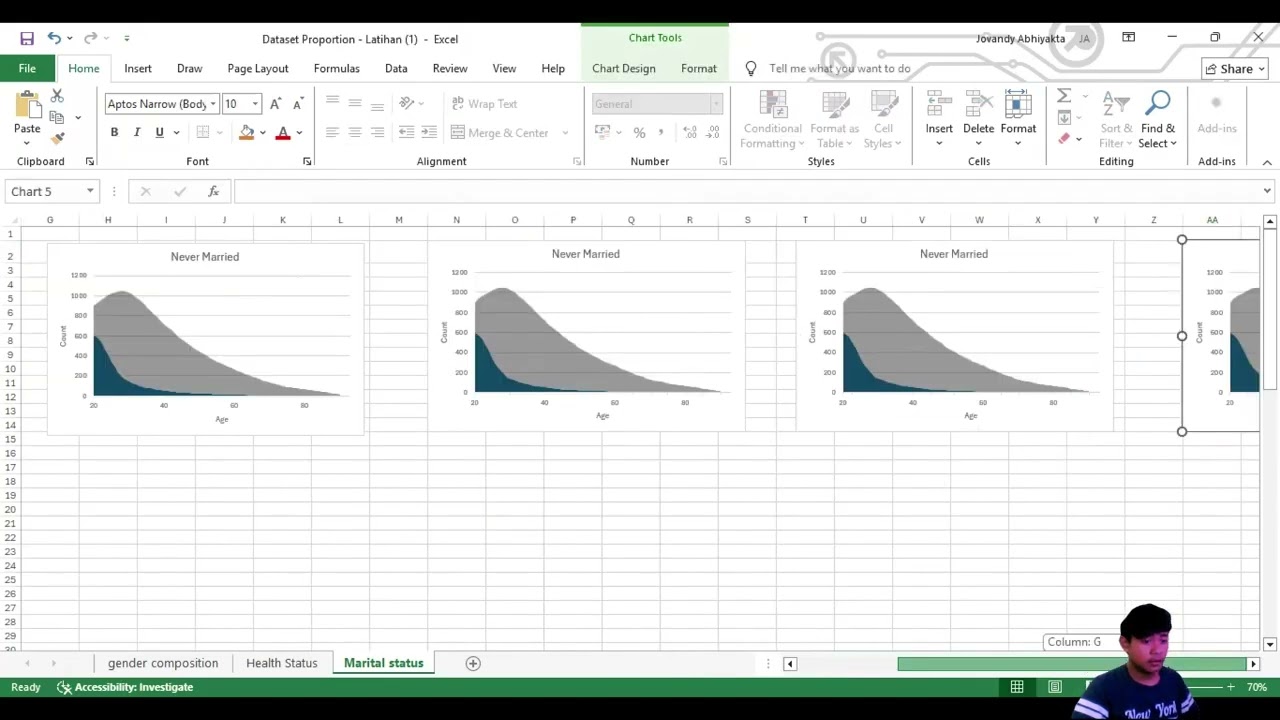The image size is (1280, 720).
Task: Click the Paste clipboard icon
Action: 27,104
